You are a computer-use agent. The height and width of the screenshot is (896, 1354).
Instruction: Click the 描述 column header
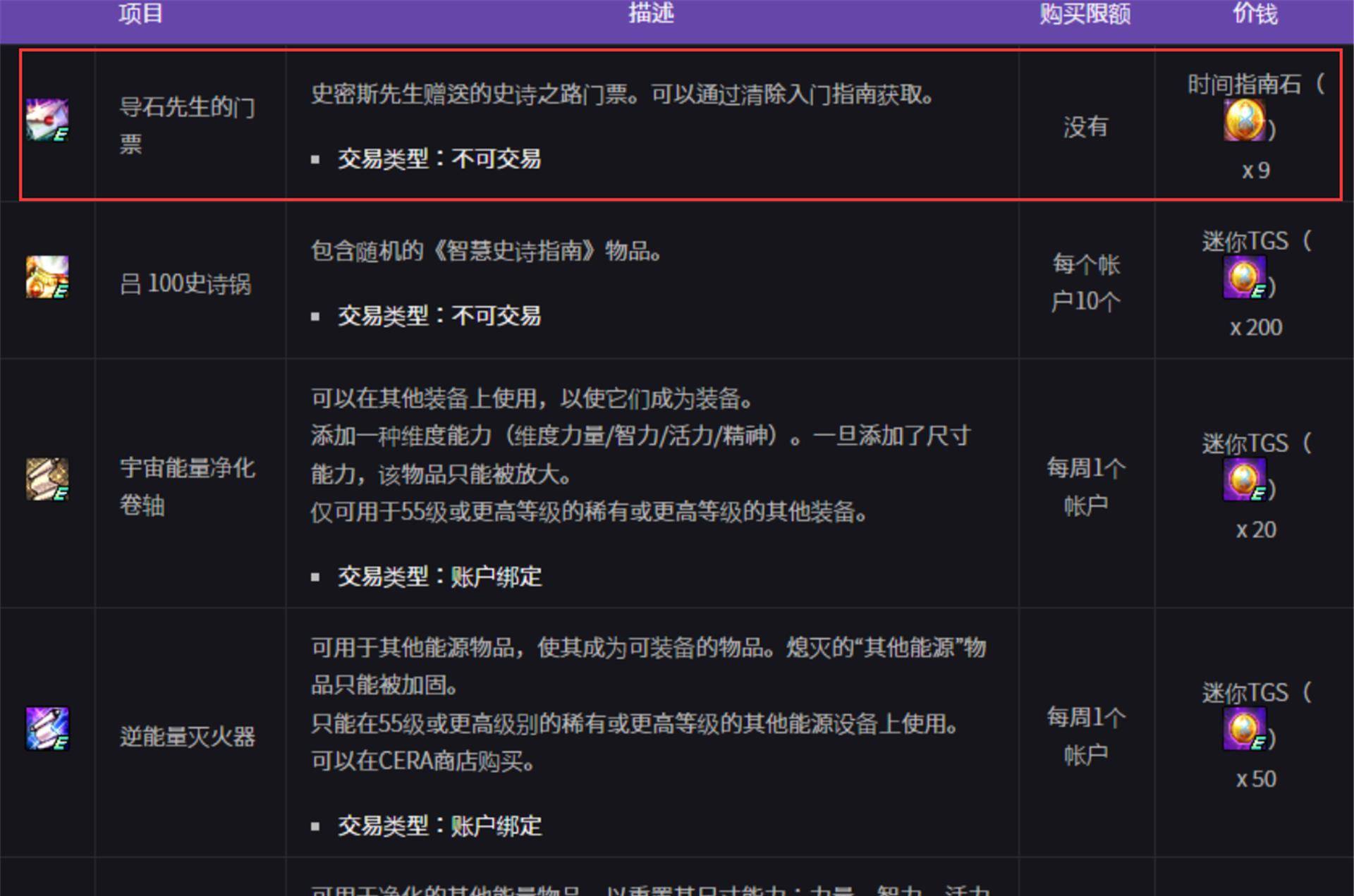652,13
